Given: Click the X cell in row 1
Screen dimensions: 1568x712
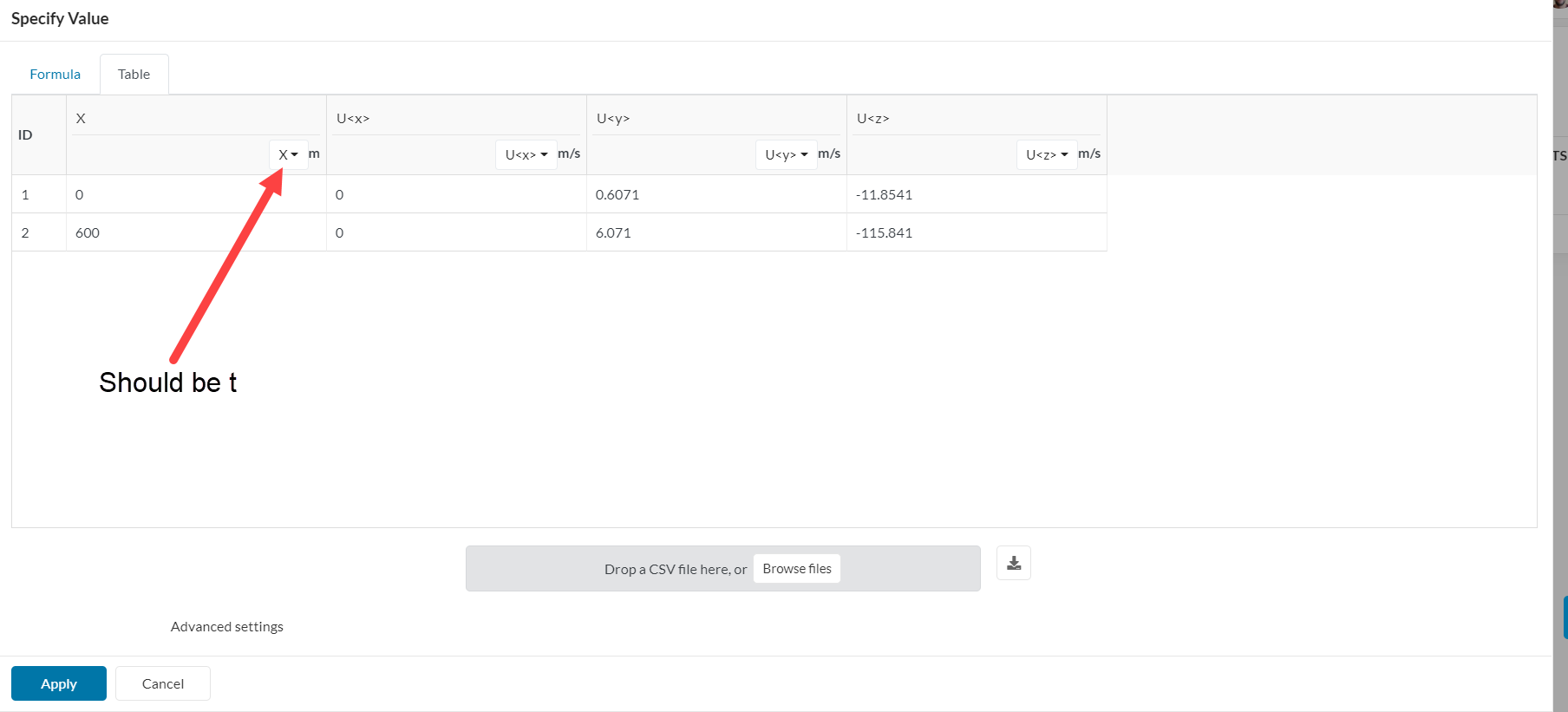Looking at the screenshot, I should pyautogui.click(x=195, y=194).
